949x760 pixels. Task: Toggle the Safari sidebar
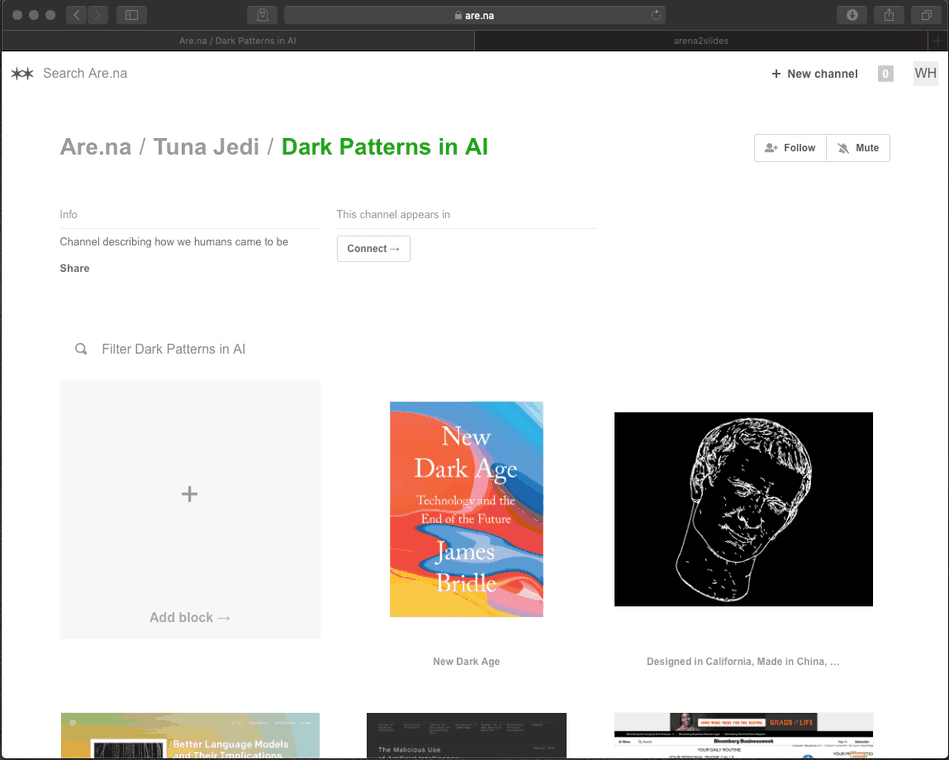pyautogui.click(x=131, y=15)
